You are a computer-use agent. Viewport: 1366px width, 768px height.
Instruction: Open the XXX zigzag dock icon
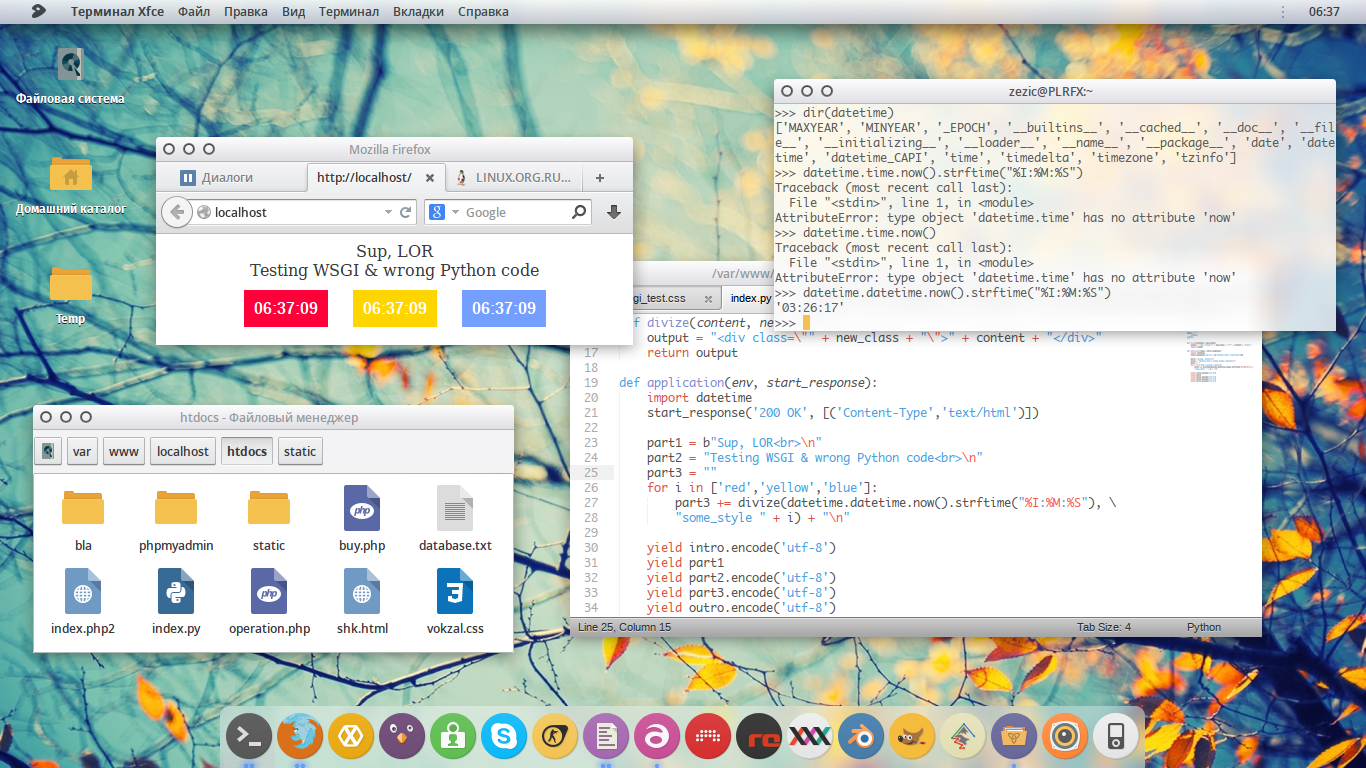810,738
